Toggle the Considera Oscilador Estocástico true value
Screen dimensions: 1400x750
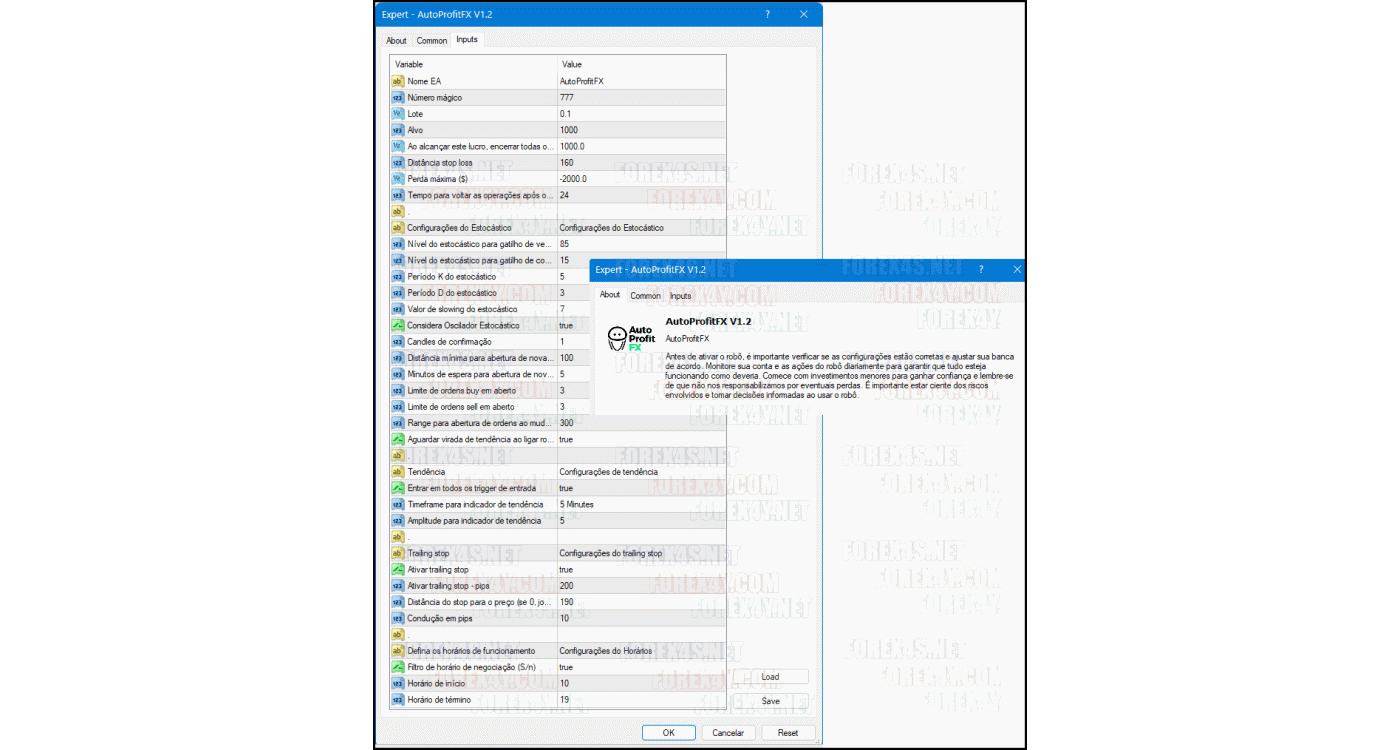[566, 326]
